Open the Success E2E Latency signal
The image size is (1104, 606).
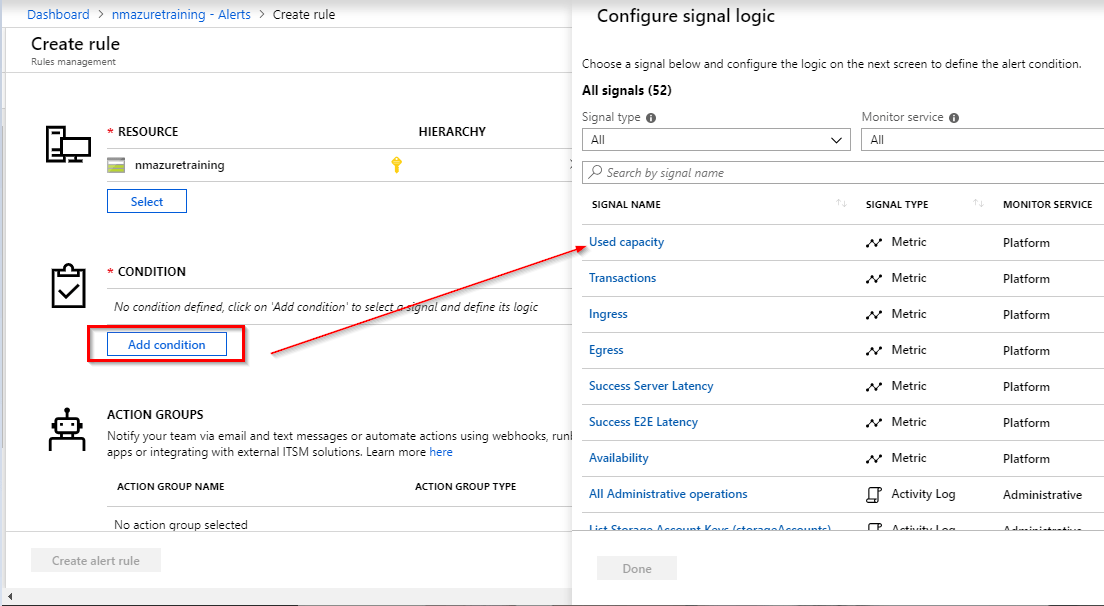coord(643,422)
